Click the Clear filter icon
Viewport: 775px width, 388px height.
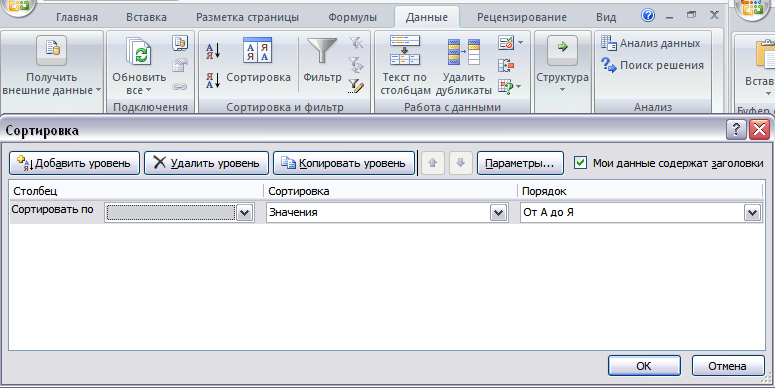coord(356,43)
